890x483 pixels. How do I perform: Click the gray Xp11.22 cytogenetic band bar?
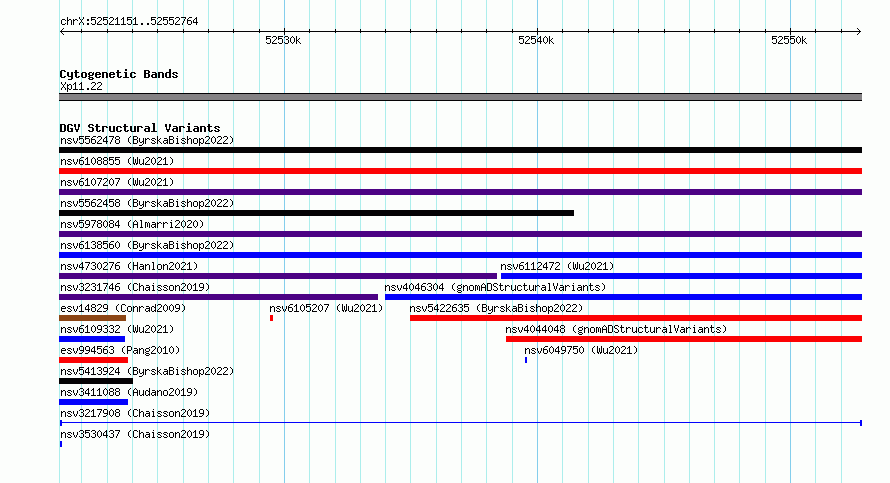click(460, 97)
